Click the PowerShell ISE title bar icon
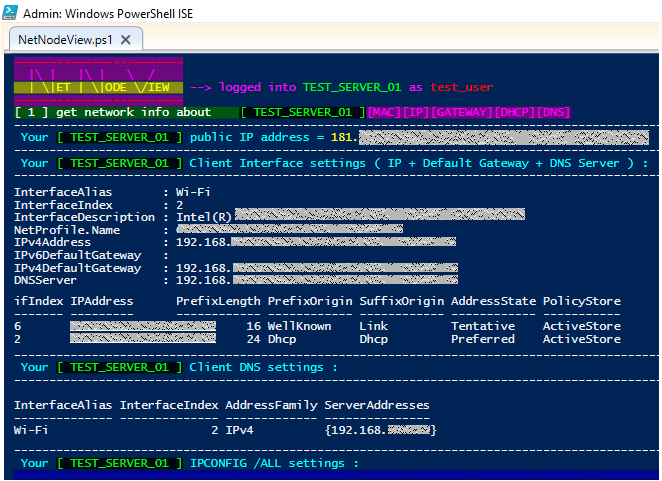The image size is (662, 481). pyautogui.click(x=10, y=13)
